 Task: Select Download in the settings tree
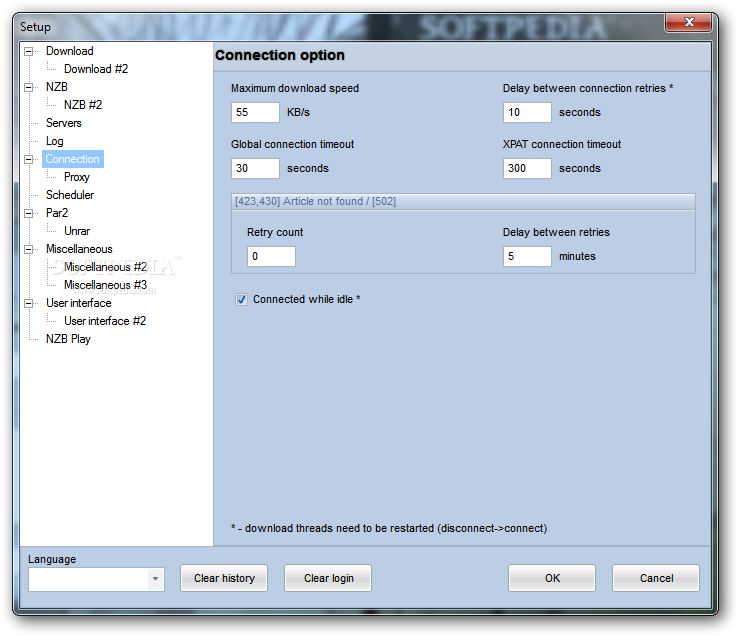[70, 51]
